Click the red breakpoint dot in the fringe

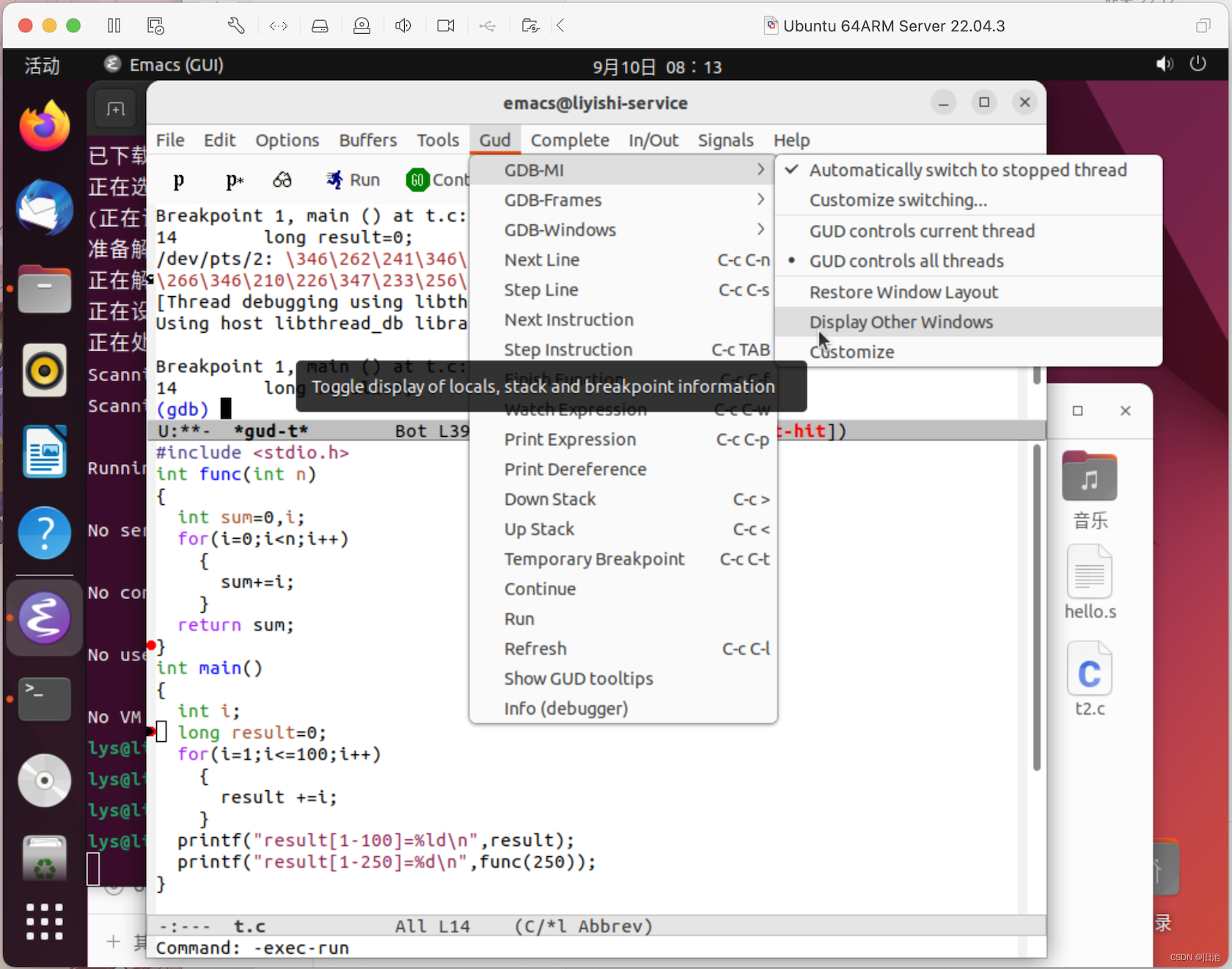pyautogui.click(x=151, y=646)
